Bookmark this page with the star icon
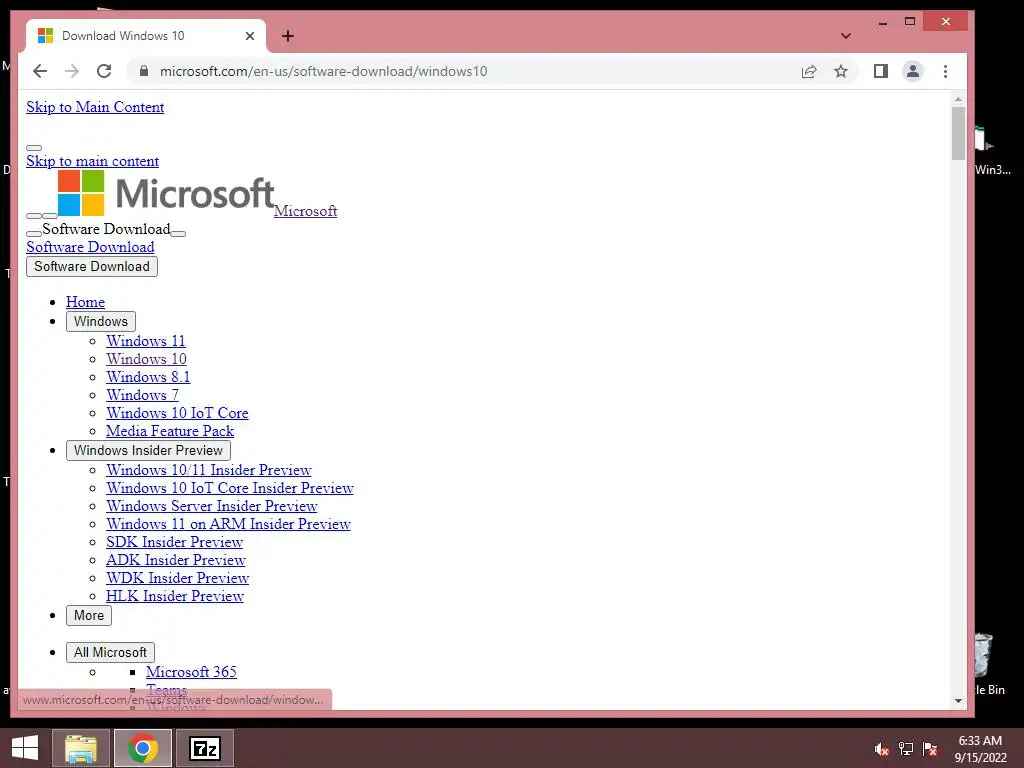The width and height of the screenshot is (1024, 768). point(840,71)
